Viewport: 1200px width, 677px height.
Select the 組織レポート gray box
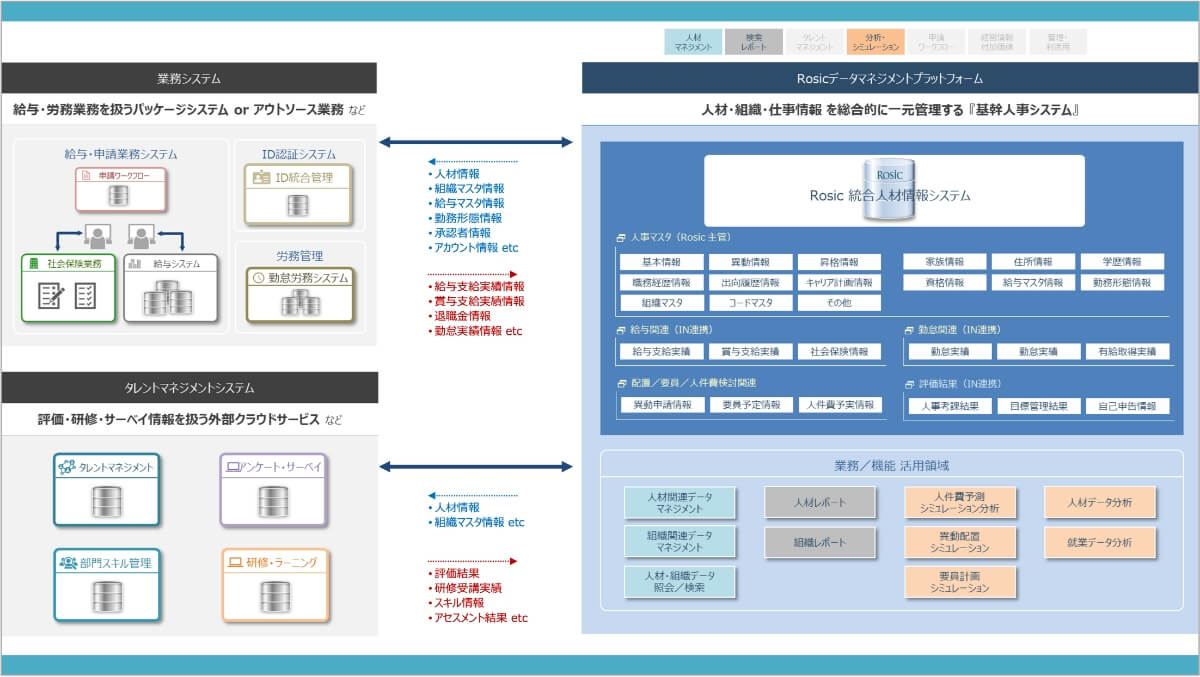point(820,542)
